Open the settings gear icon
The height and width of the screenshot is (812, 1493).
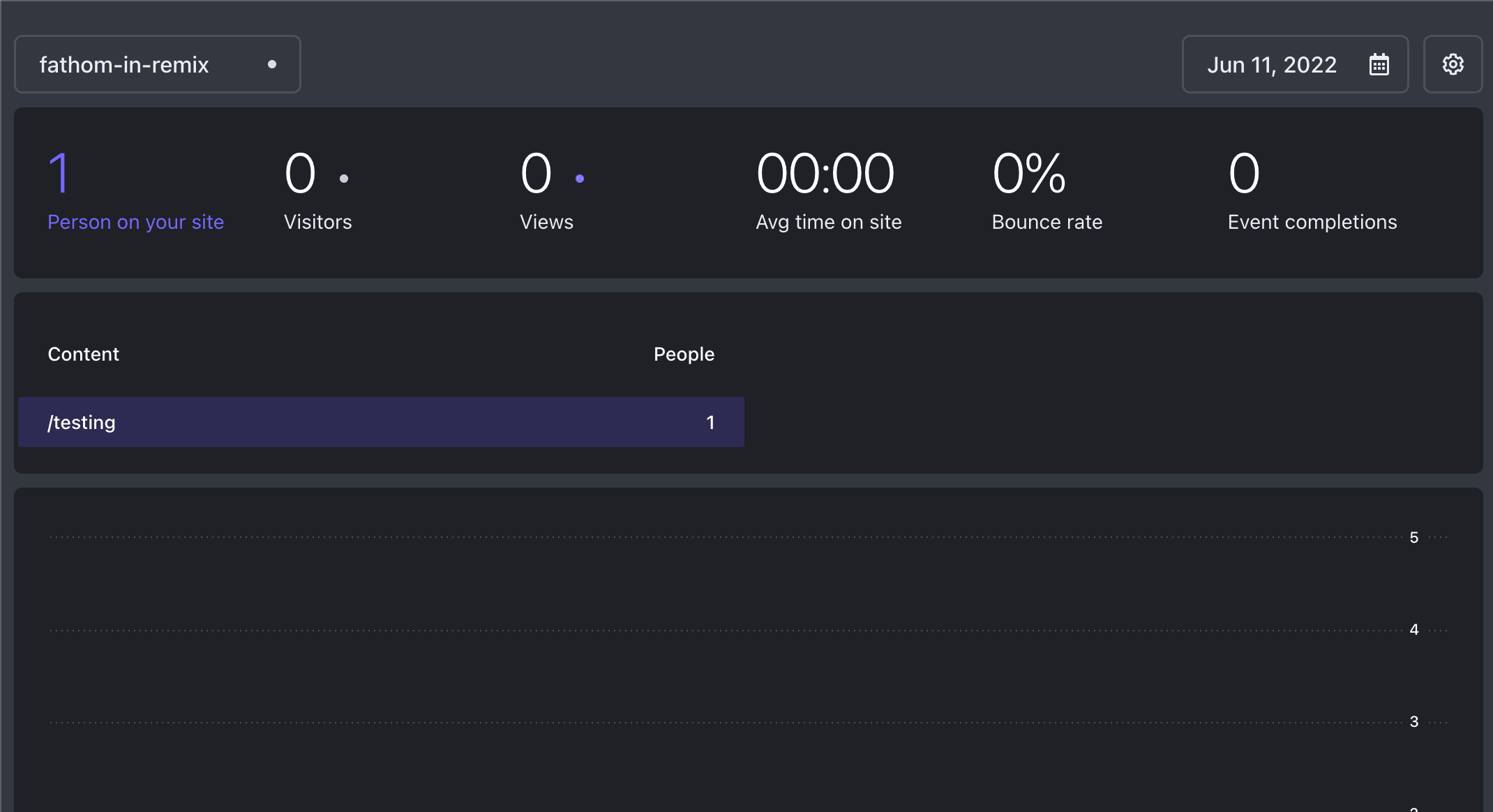point(1453,64)
